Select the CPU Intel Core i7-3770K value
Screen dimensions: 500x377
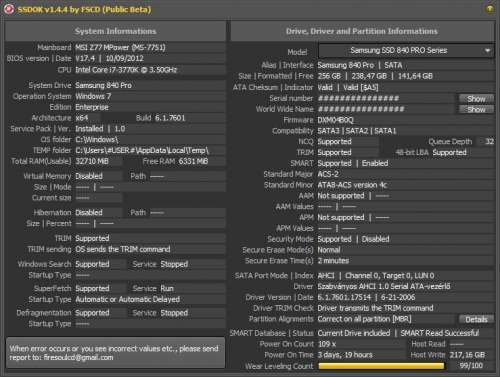126,70
